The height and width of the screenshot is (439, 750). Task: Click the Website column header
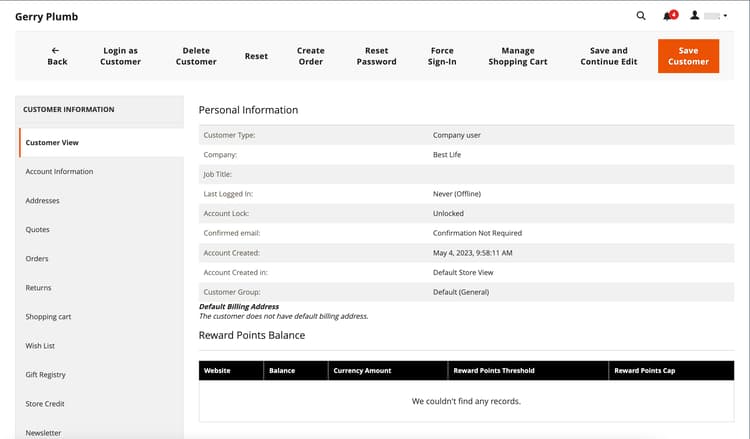pos(231,371)
